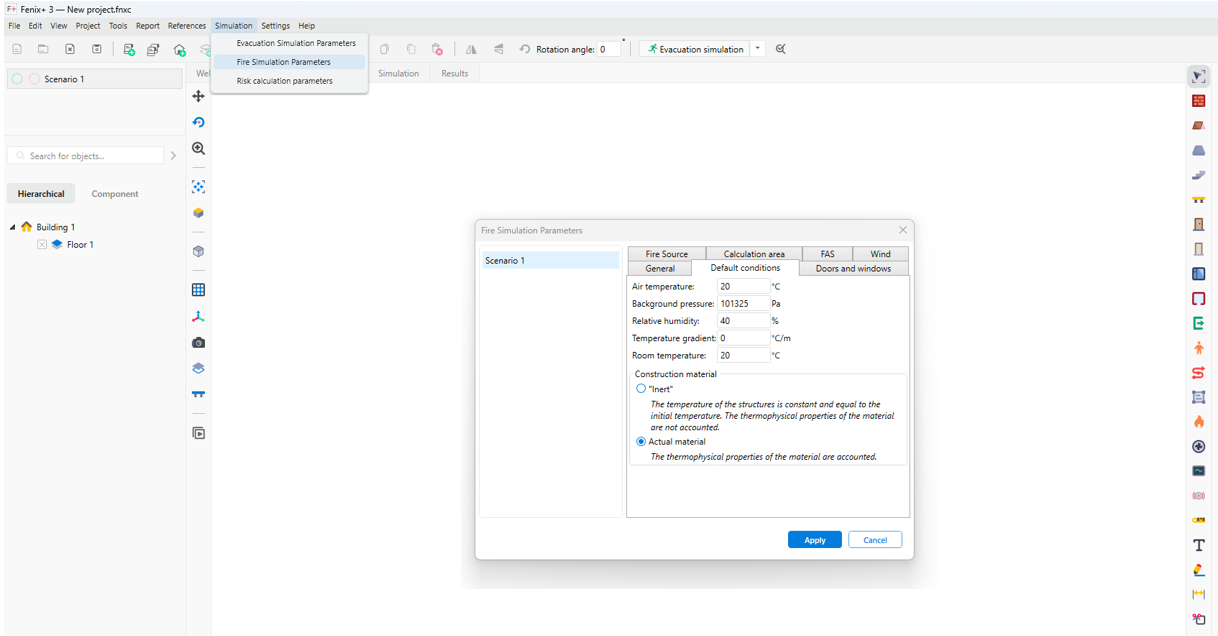Toggle the grid display icon
1218x636 pixels.
click(x=198, y=290)
